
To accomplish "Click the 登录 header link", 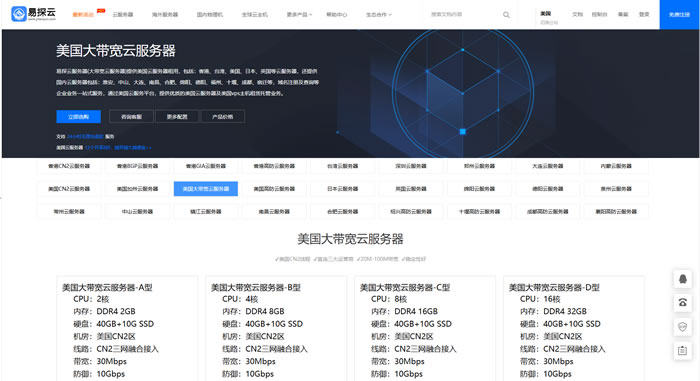I will point(644,14).
